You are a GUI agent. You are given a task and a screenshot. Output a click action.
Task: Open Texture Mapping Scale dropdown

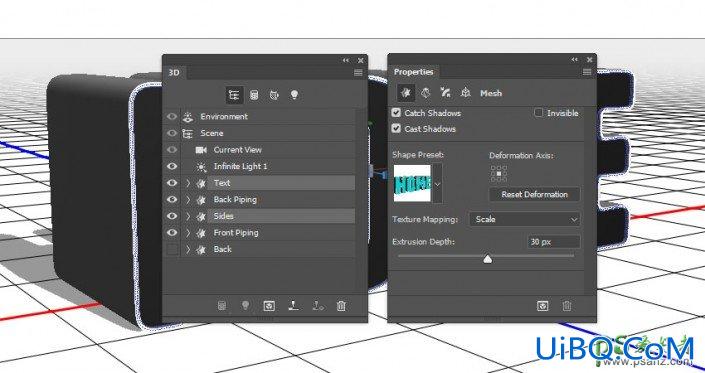pyautogui.click(x=524, y=219)
